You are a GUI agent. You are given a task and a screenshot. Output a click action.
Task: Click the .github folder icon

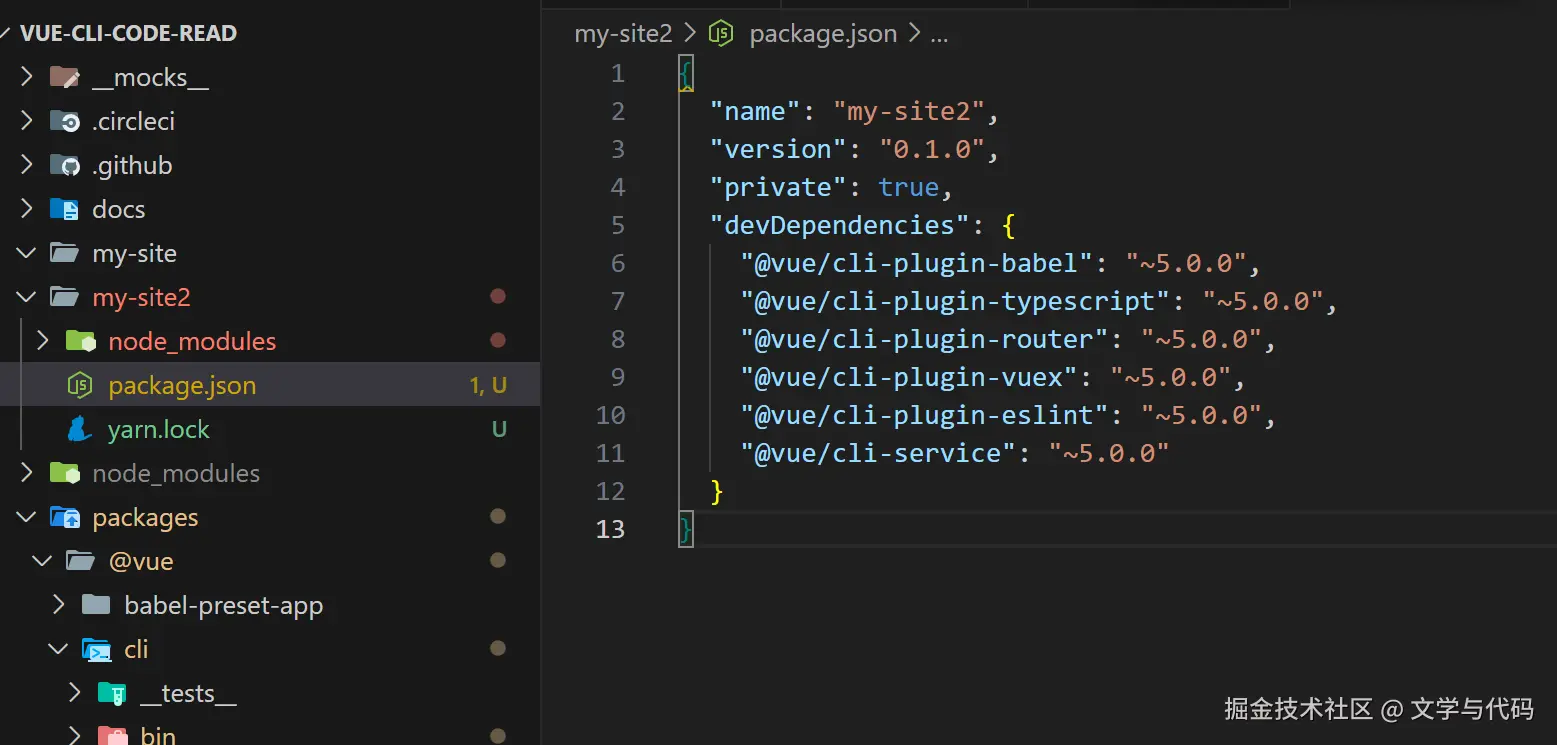click(65, 165)
